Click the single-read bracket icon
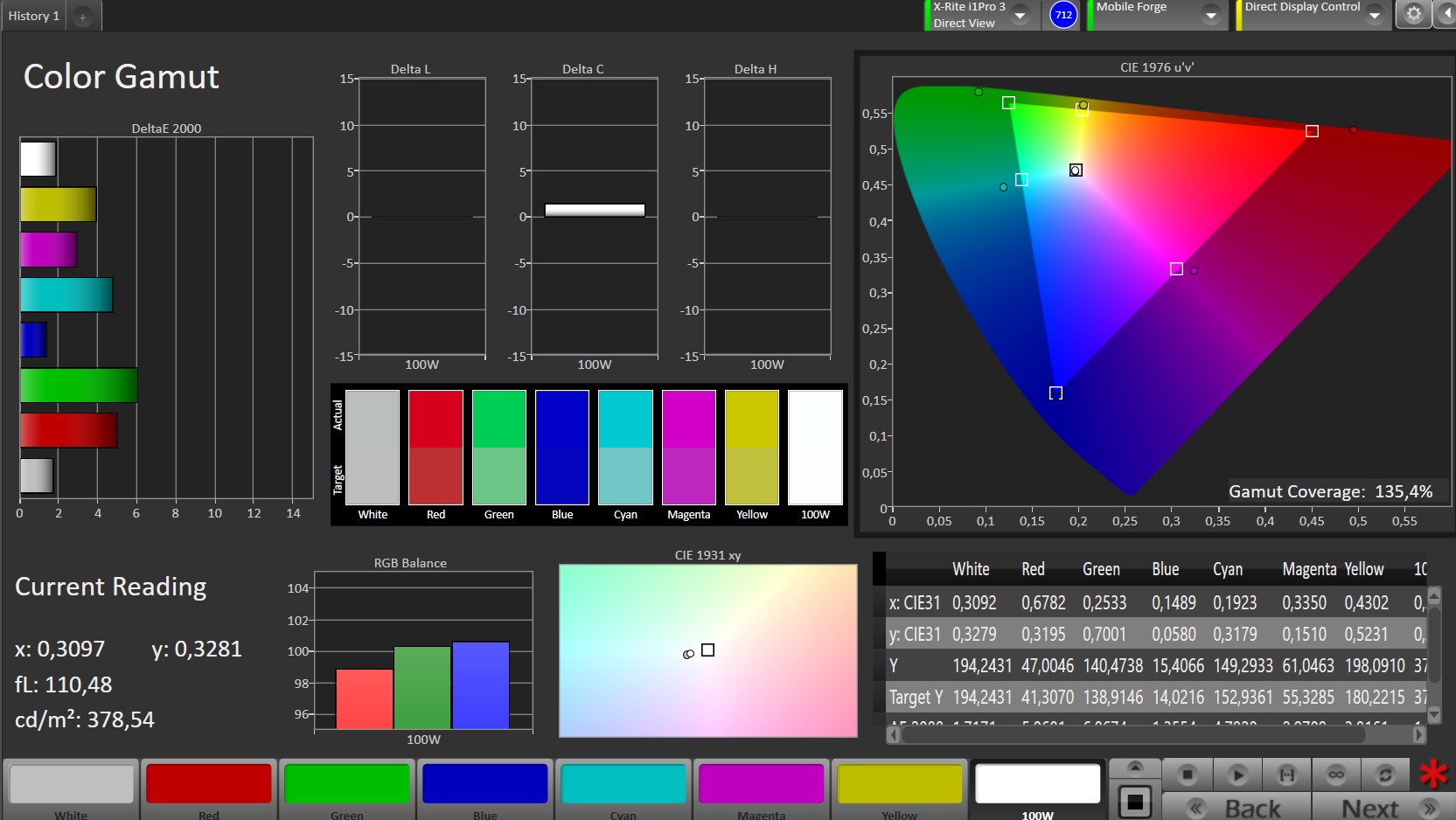 pyautogui.click(x=1286, y=775)
